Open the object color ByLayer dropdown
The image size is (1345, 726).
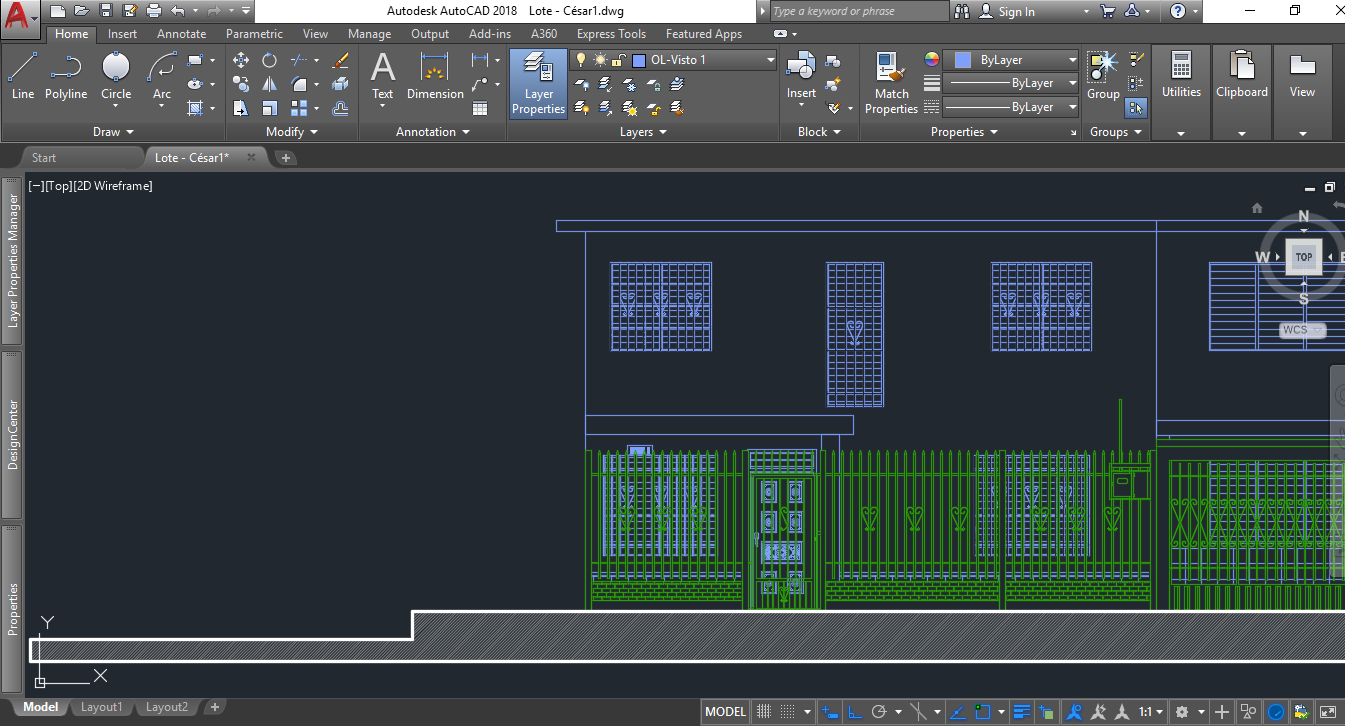click(x=1012, y=60)
